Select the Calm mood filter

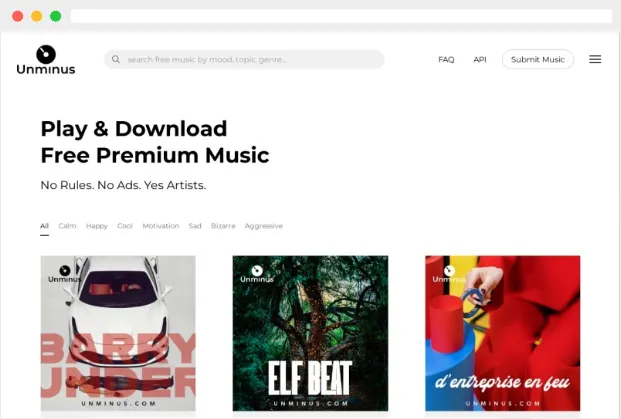tap(67, 226)
